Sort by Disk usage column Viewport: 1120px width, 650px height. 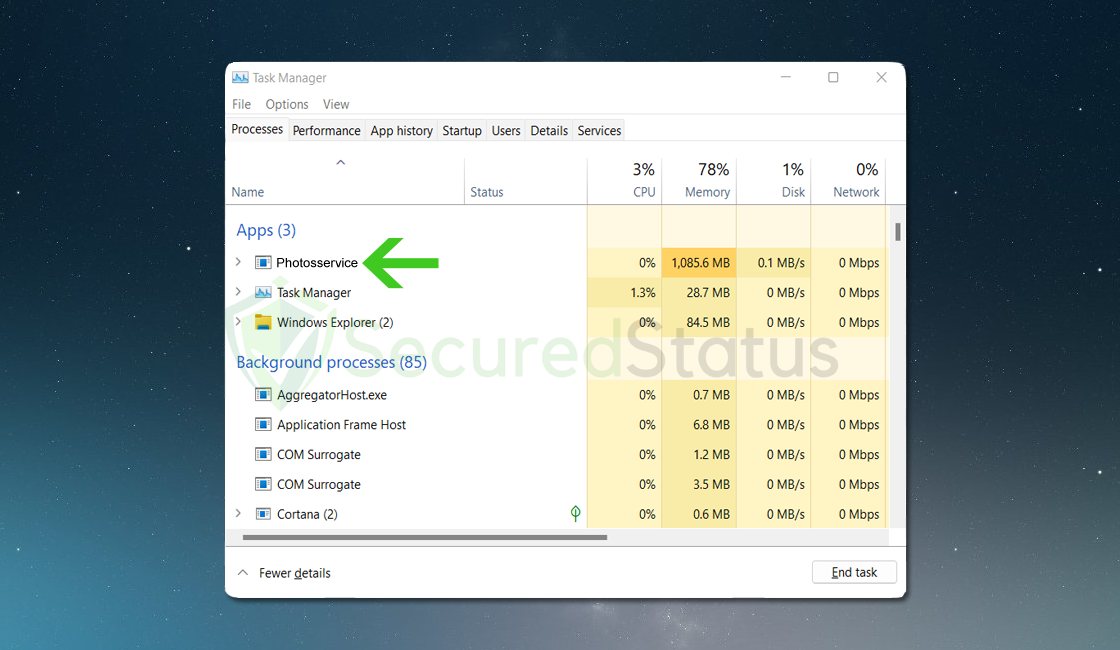coord(774,181)
